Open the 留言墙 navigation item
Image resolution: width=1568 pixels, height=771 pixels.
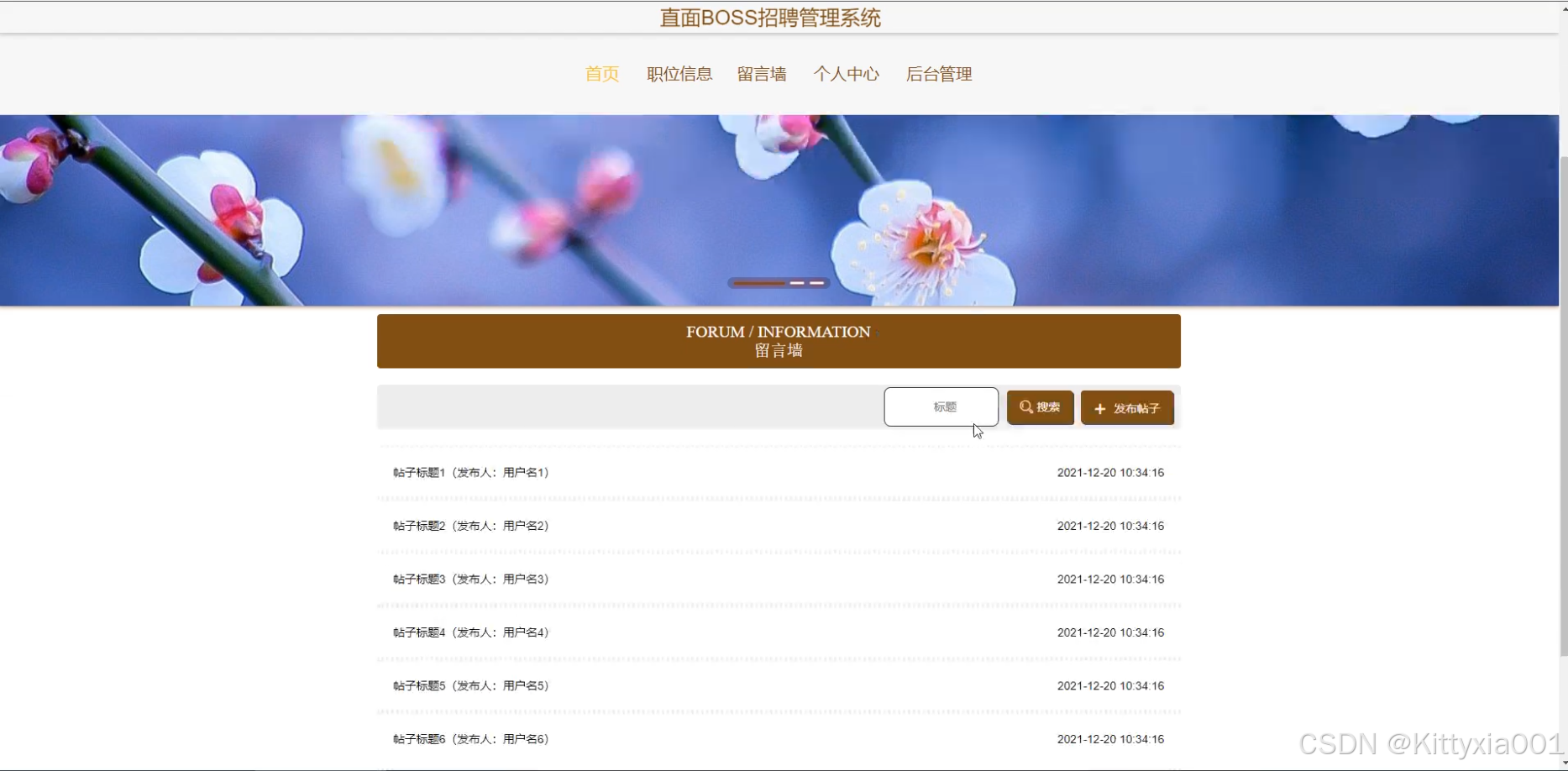[x=761, y=74]
